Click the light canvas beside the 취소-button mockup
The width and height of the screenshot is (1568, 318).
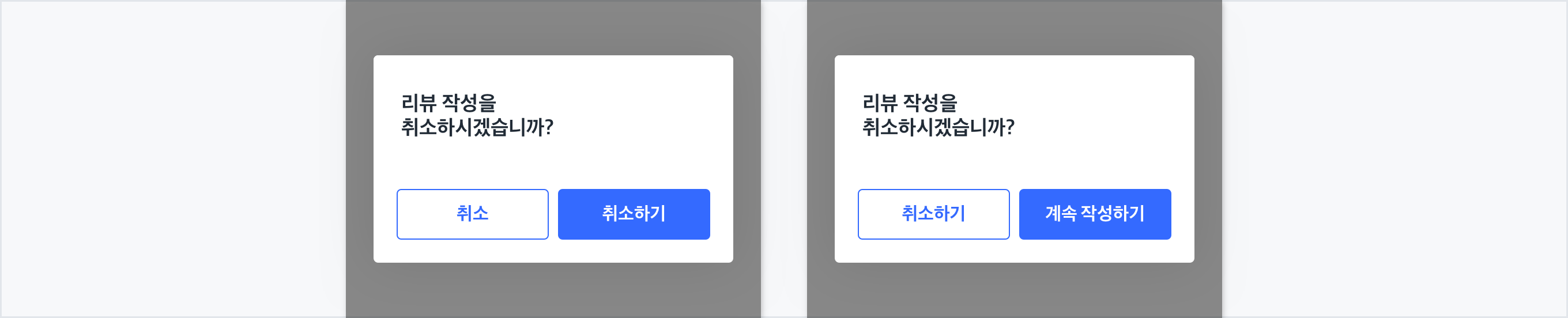pos(173,158)
